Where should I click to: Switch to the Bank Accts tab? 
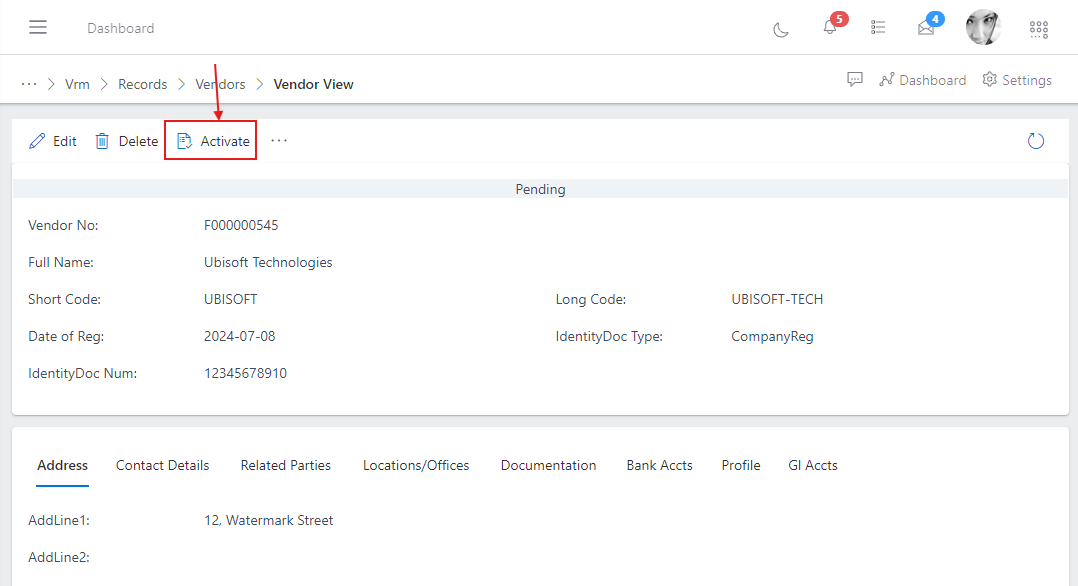click(x=659, y=465)
